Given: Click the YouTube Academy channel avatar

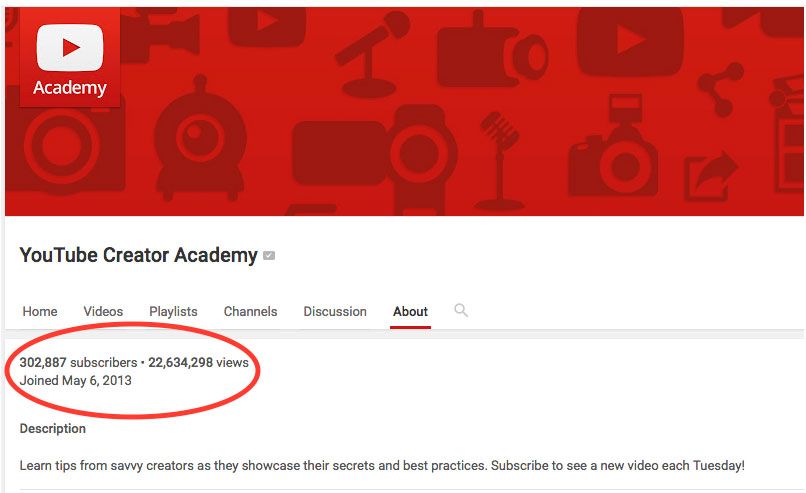Looking at the screenshot, I should [69, 57].
